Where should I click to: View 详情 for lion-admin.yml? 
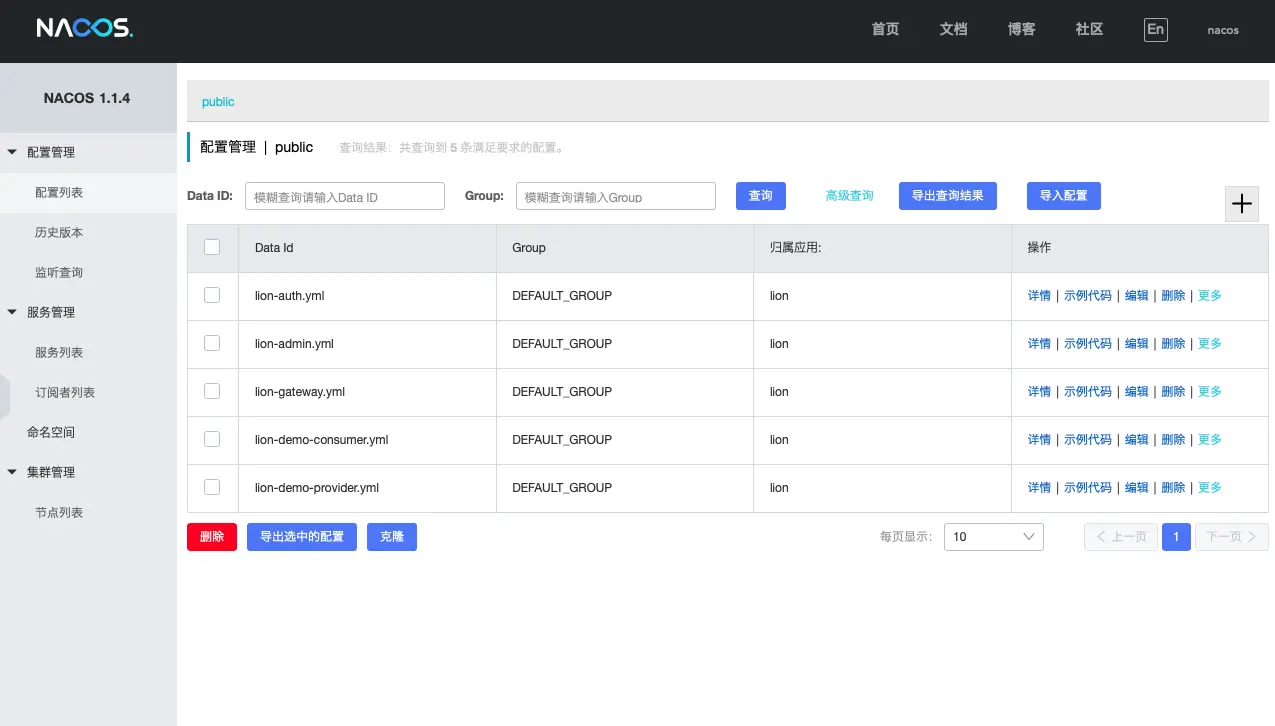(x=1039, y=344)
